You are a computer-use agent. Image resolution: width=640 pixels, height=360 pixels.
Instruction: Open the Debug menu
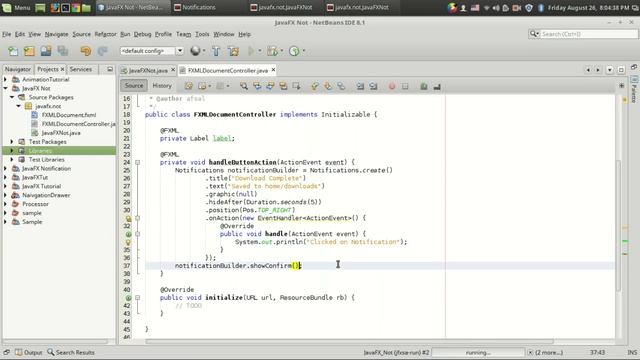(142, 34)
